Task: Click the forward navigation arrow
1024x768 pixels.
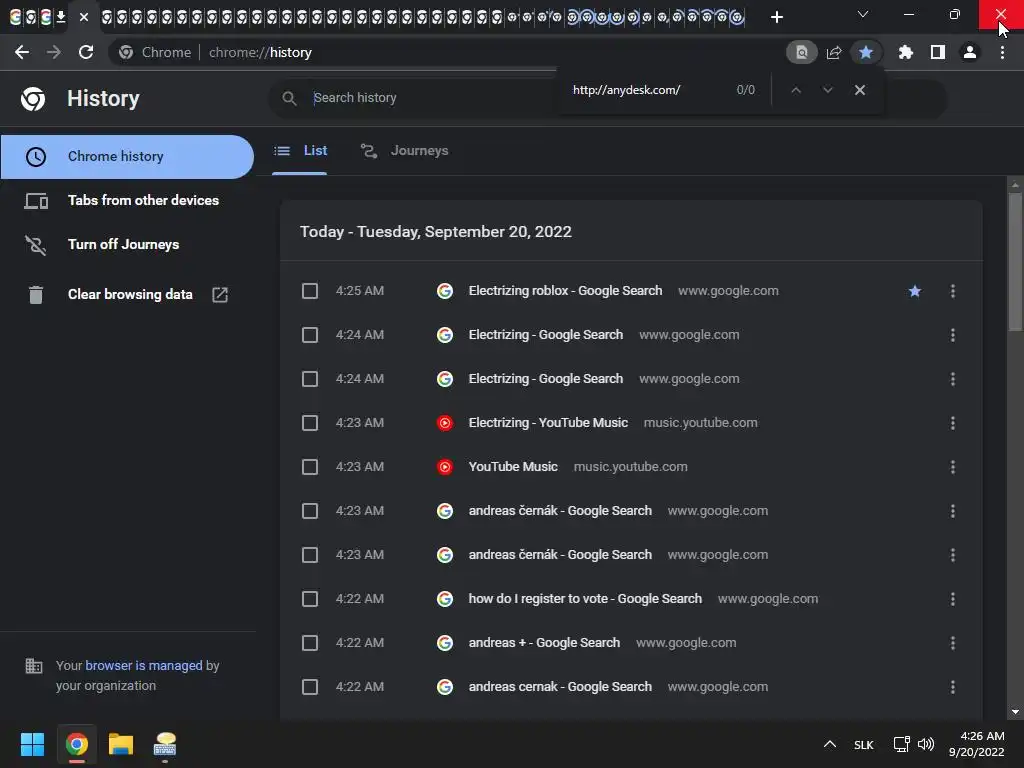Action: click(x=54, y=52)
